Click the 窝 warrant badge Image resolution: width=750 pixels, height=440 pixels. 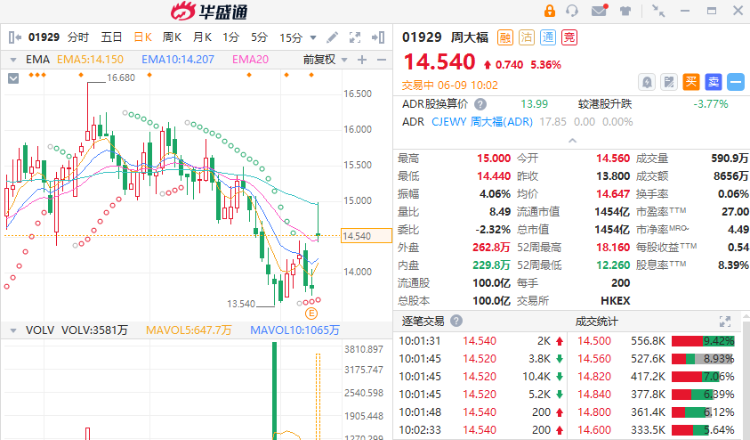570,37
